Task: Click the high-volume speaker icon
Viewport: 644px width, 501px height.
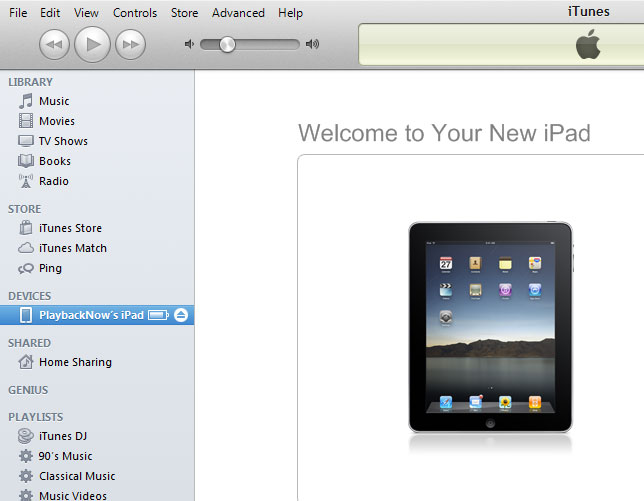Action: [x=313, y=44]
